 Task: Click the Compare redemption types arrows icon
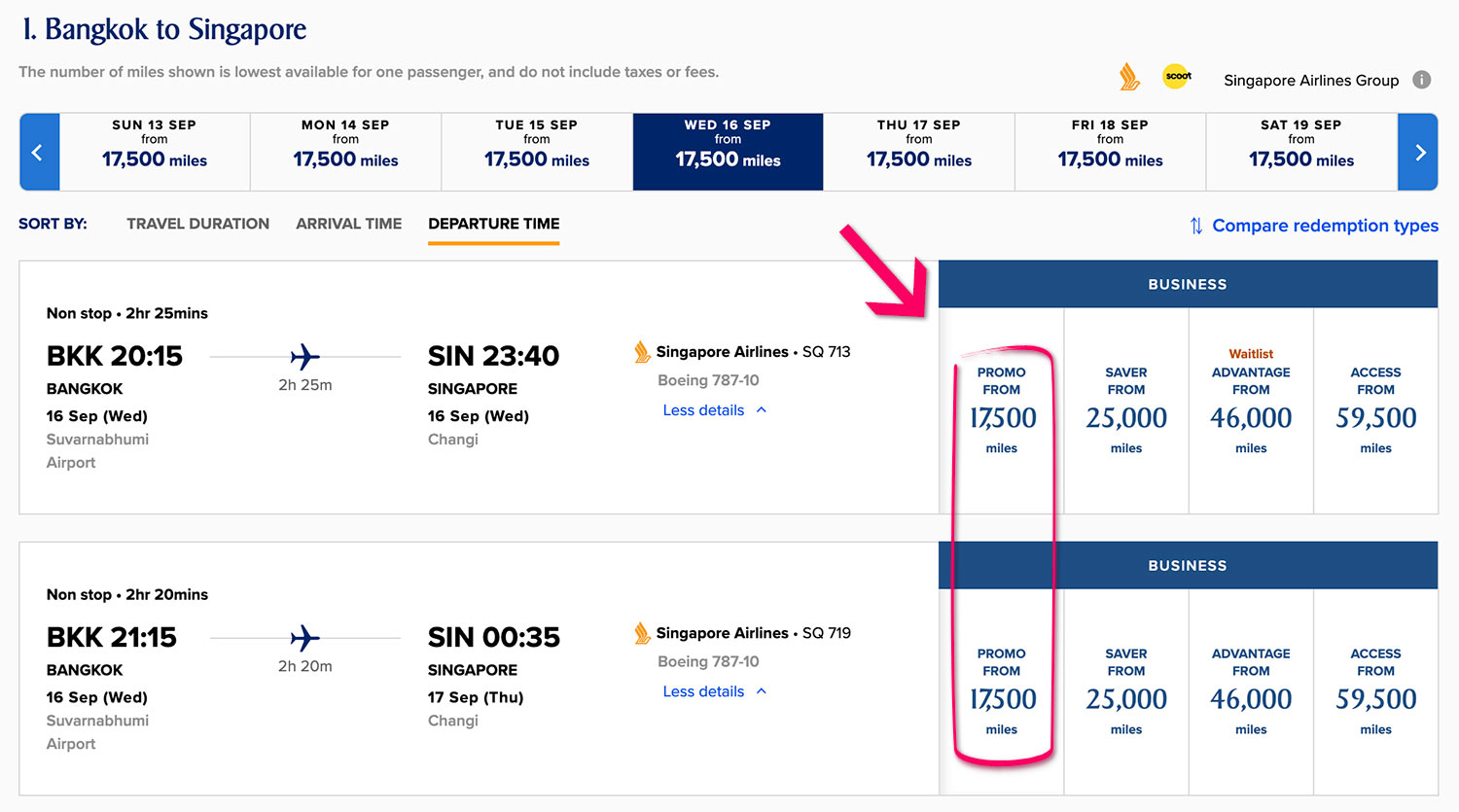click(x=1195, y=226)
